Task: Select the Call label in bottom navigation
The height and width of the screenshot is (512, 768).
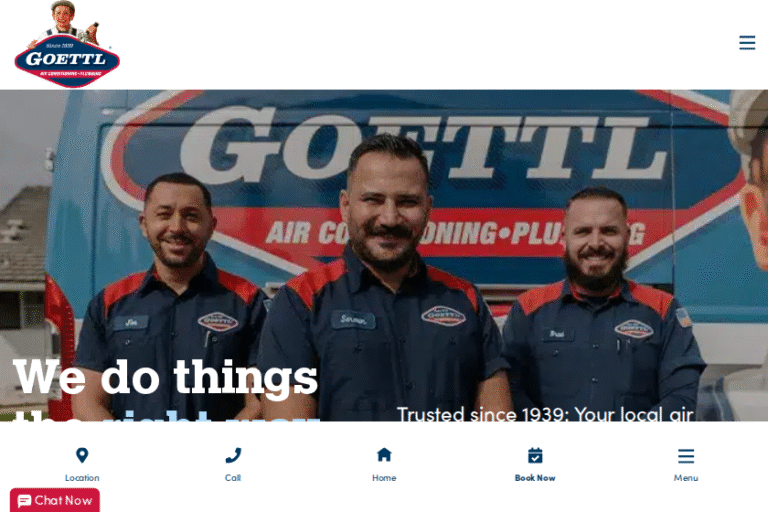Action: pyautogui.click(x=233, y=478)
